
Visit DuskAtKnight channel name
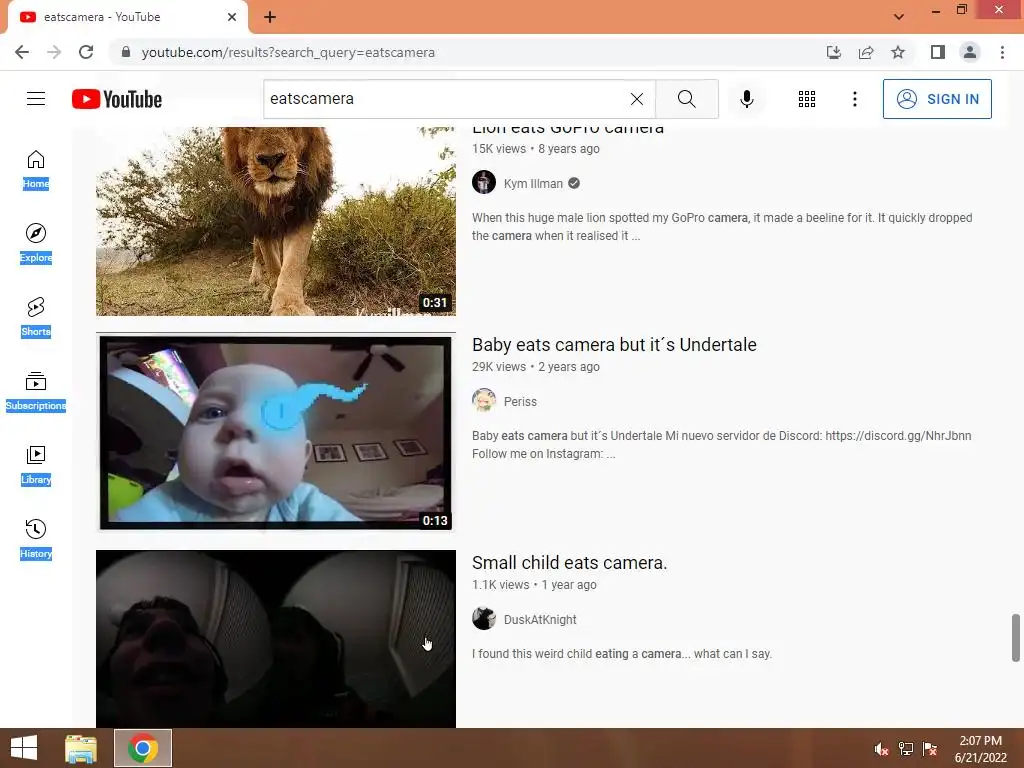pos(540,620)
